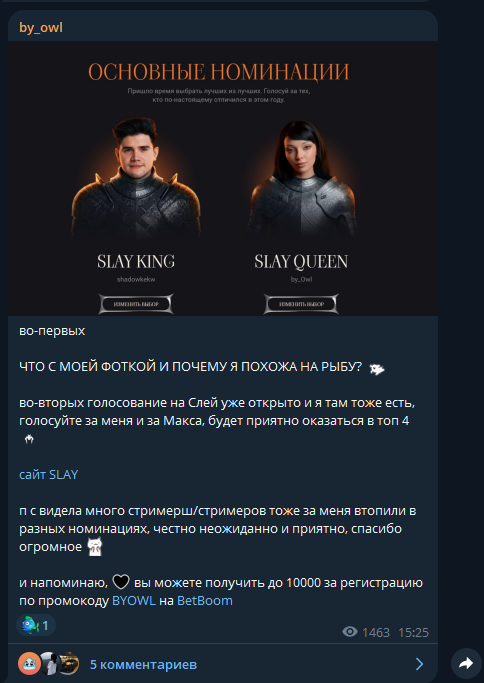484x683 pixels.
Task: Expand comments with the chevron arrow
Action: [419, 664]
